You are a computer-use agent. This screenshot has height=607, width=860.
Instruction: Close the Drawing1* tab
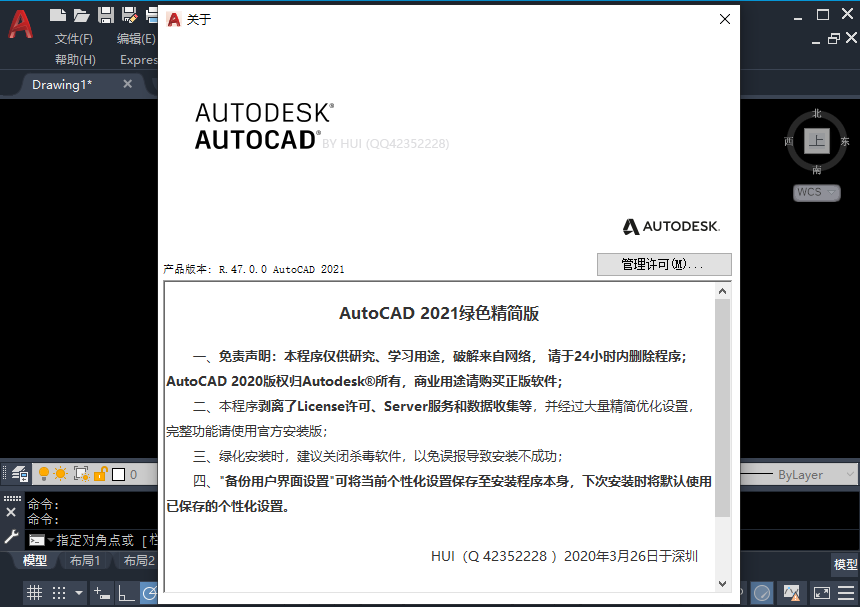point(127,84)
